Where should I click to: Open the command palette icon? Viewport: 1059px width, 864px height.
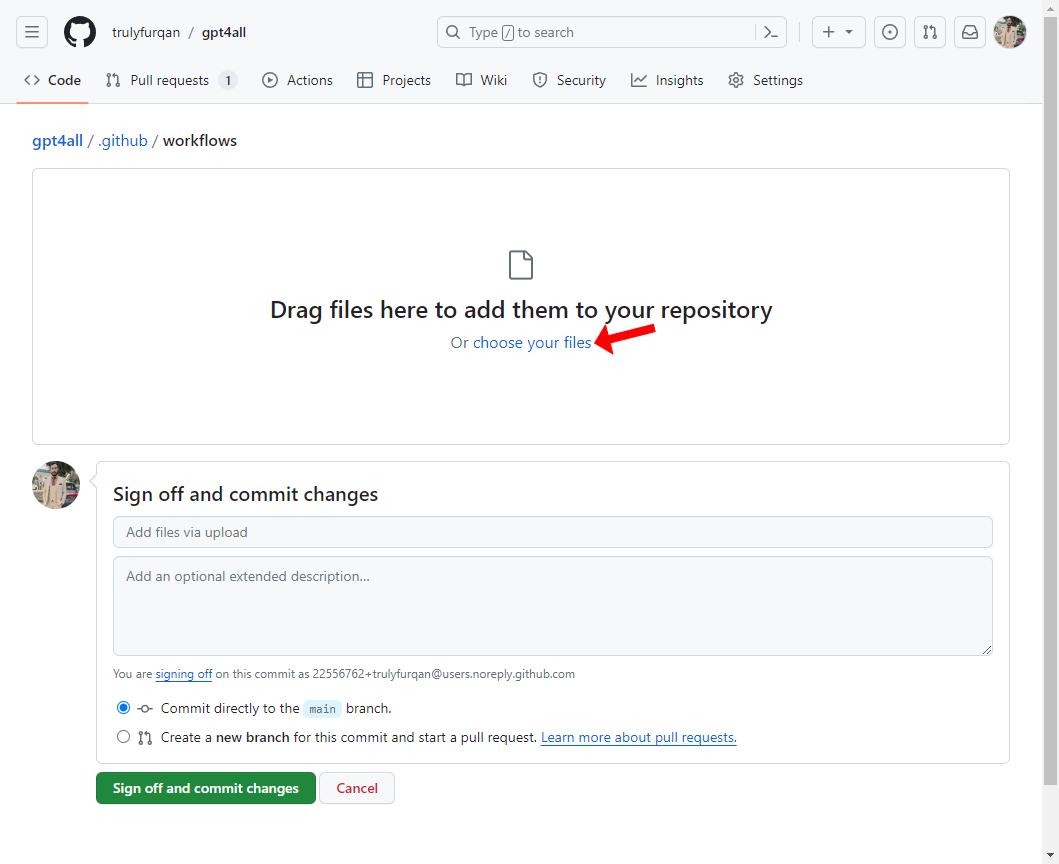770,32
